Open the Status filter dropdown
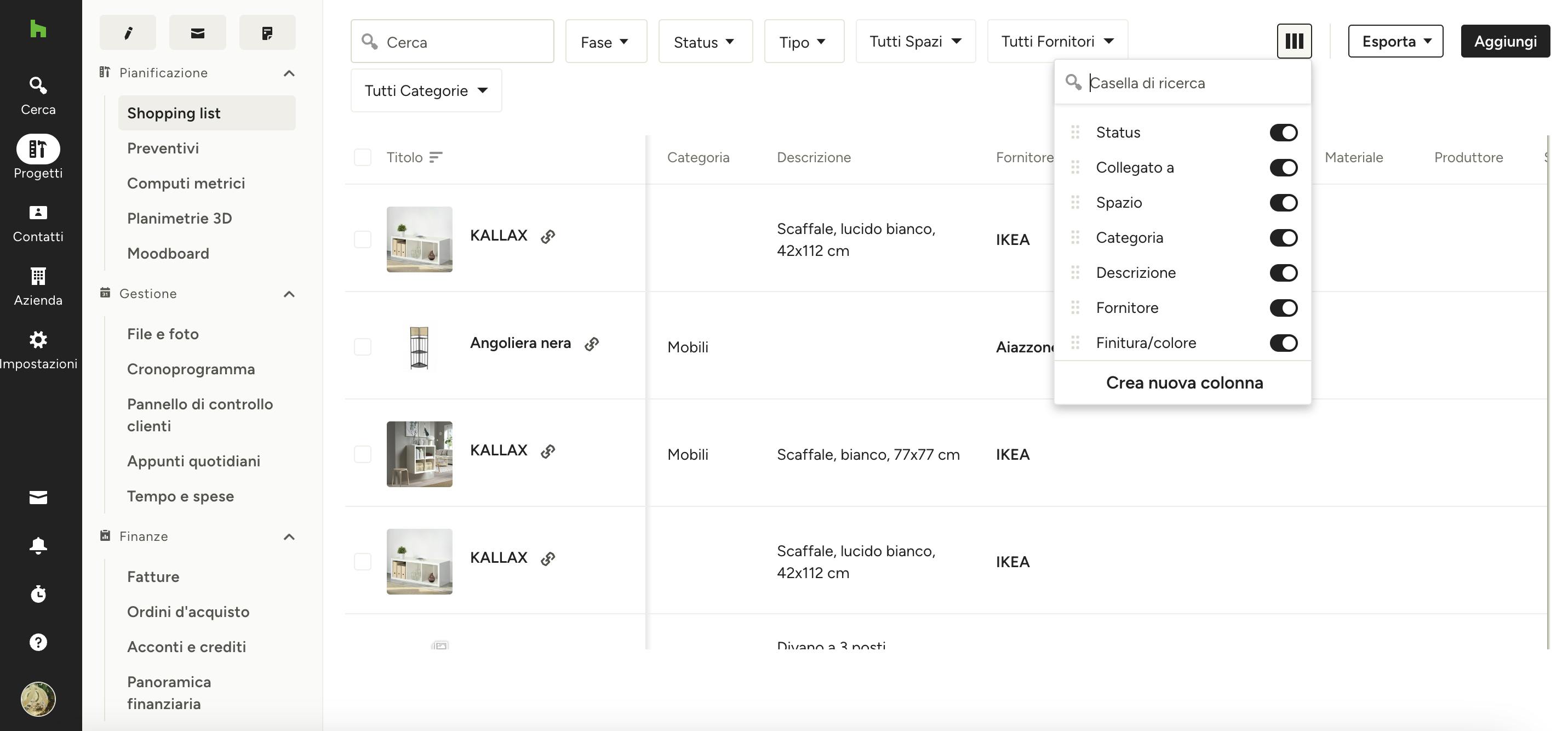The height and width of the screenshot is (731, 1568). tap(706, 42)
